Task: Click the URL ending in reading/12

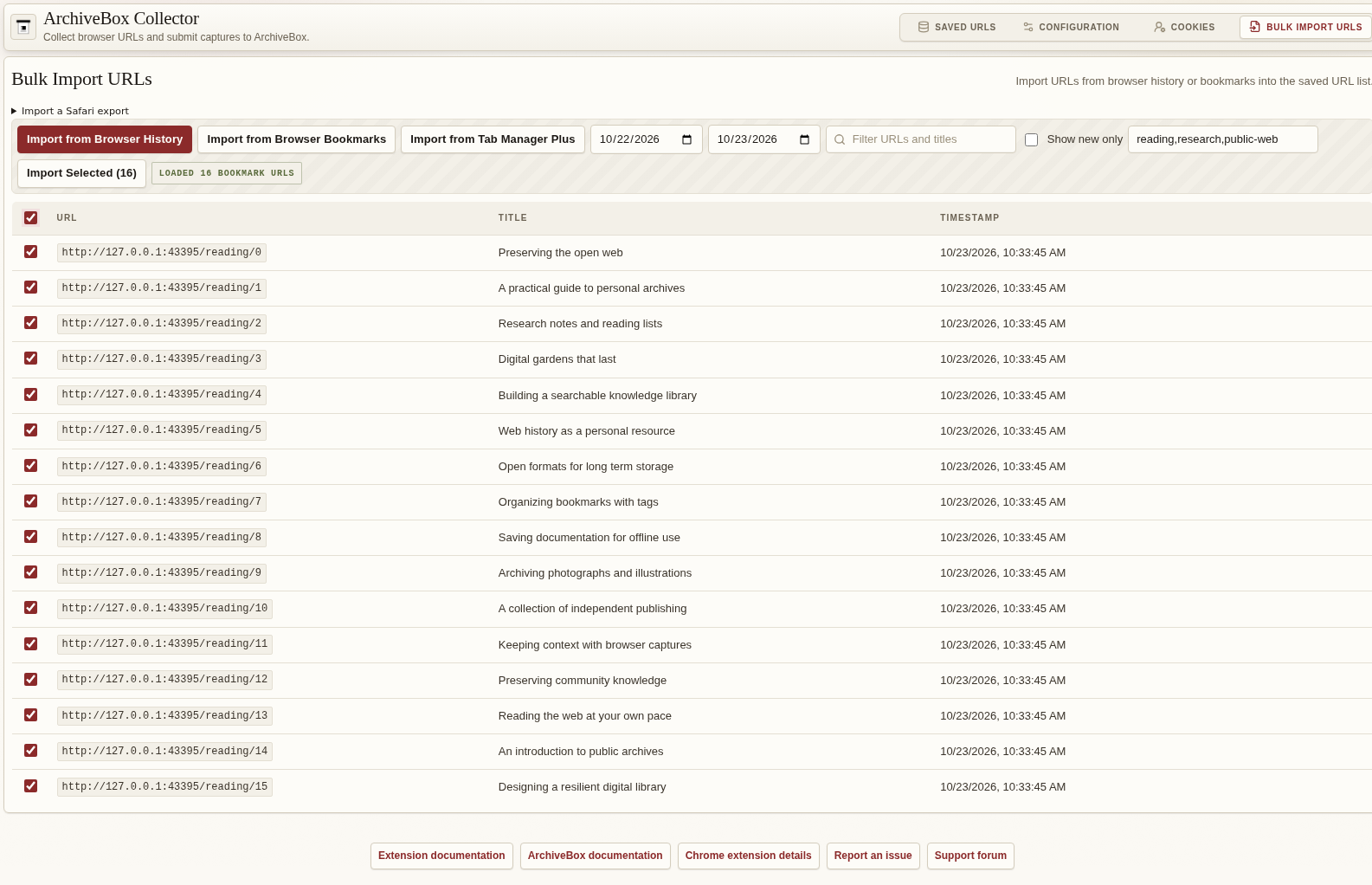Action: (x=164, y=680)
